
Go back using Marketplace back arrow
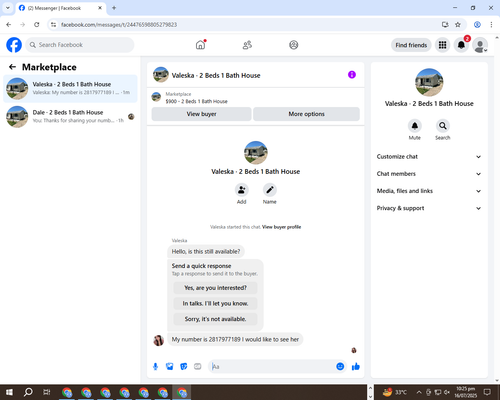click(x=12, y=67)
